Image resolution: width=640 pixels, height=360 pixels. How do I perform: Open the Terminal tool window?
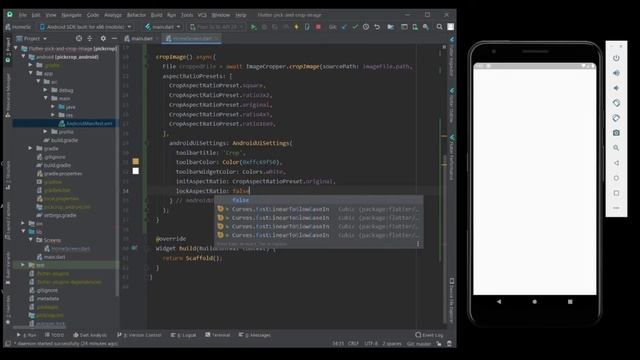pos(218,335)
